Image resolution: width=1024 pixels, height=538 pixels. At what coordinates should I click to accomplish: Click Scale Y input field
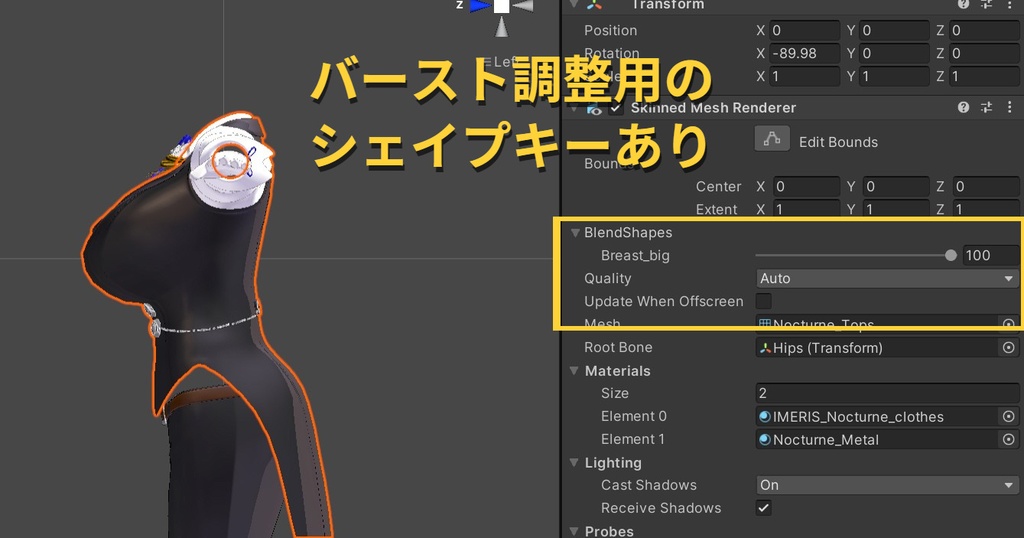point(894,76)
